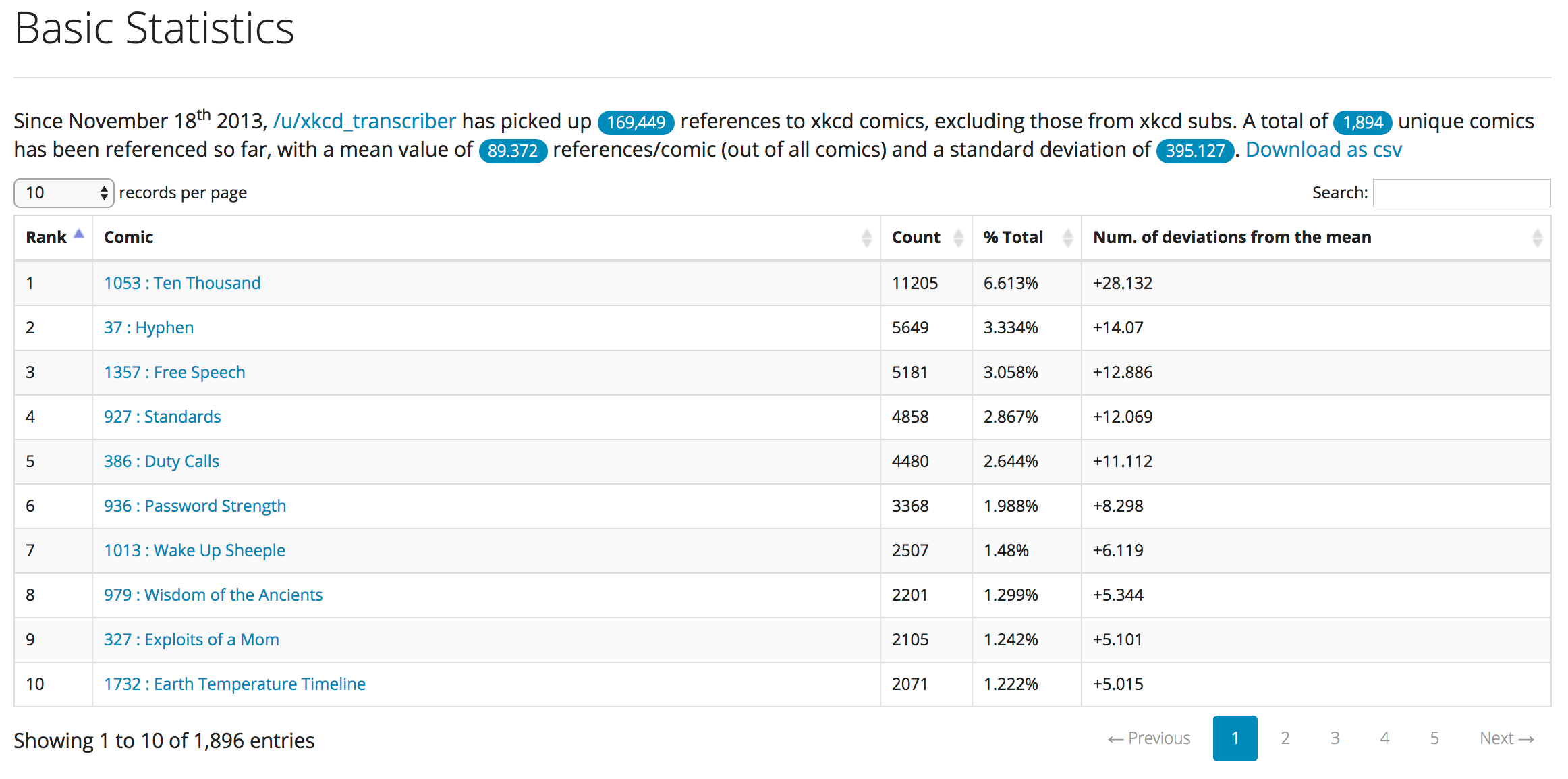Click the Previous page arrow button

point(1149,738)
